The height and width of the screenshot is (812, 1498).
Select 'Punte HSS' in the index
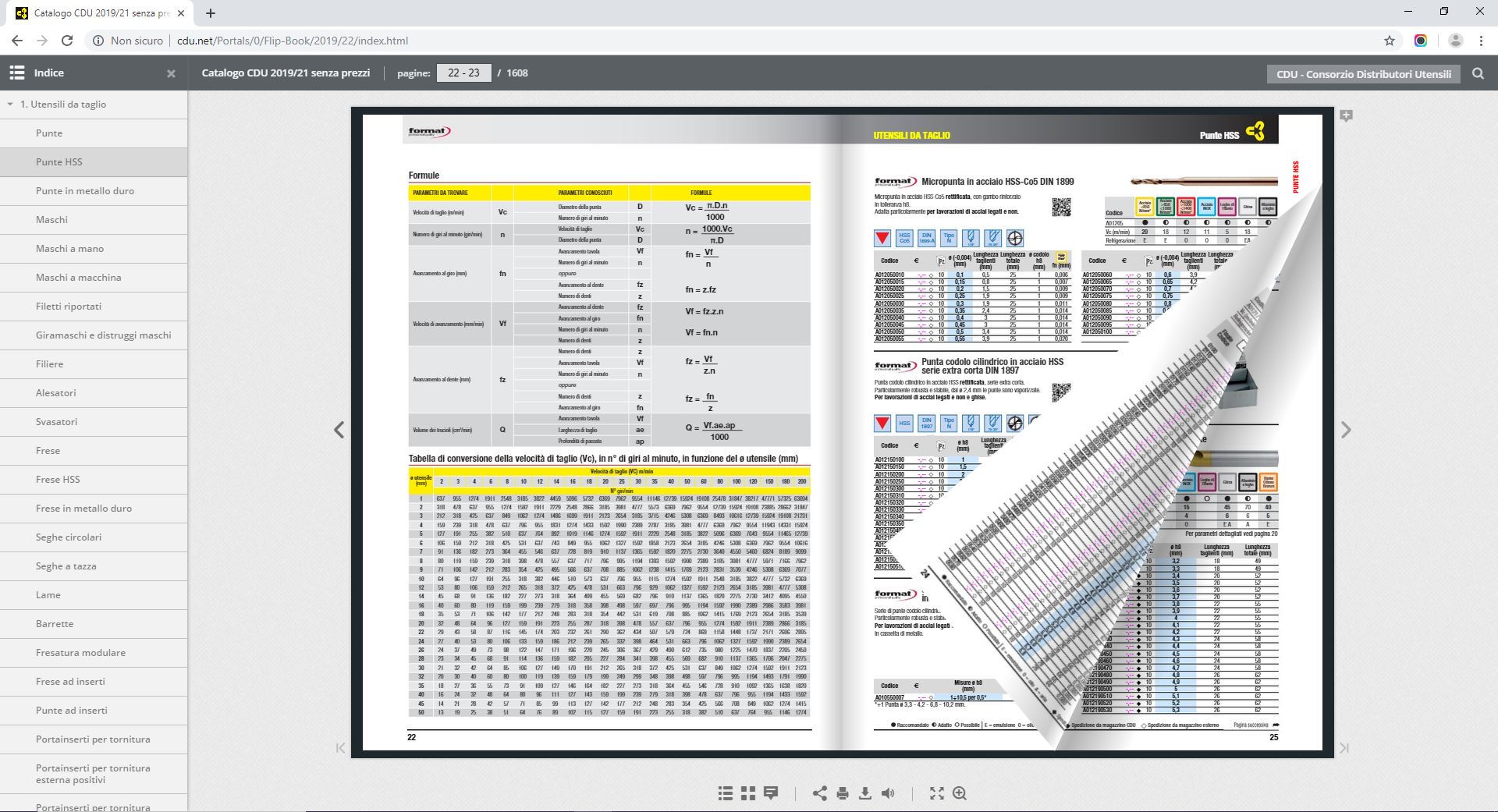coord(94,162)
